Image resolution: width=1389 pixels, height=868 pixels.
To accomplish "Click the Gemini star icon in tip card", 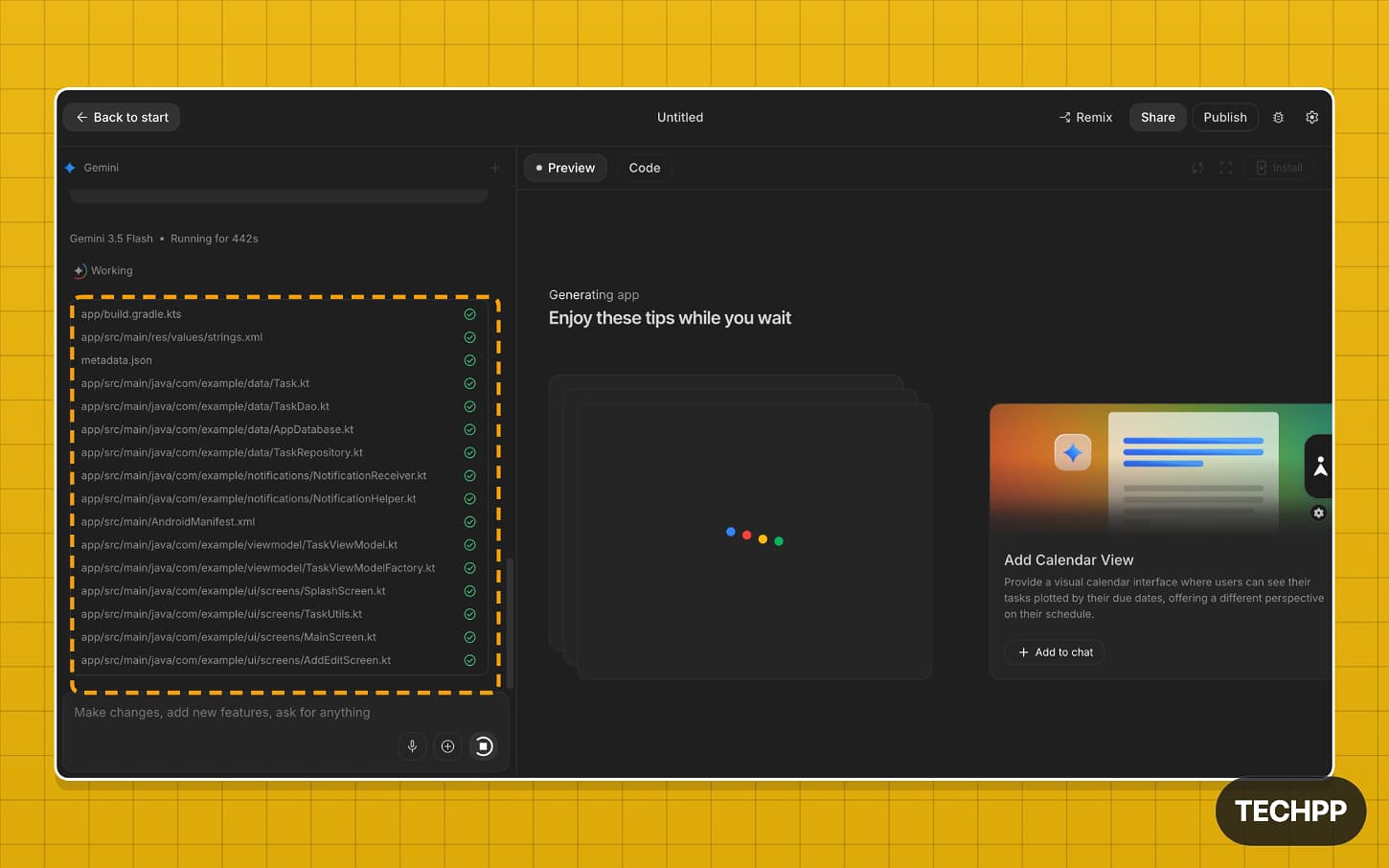I will click(1073, 452).
